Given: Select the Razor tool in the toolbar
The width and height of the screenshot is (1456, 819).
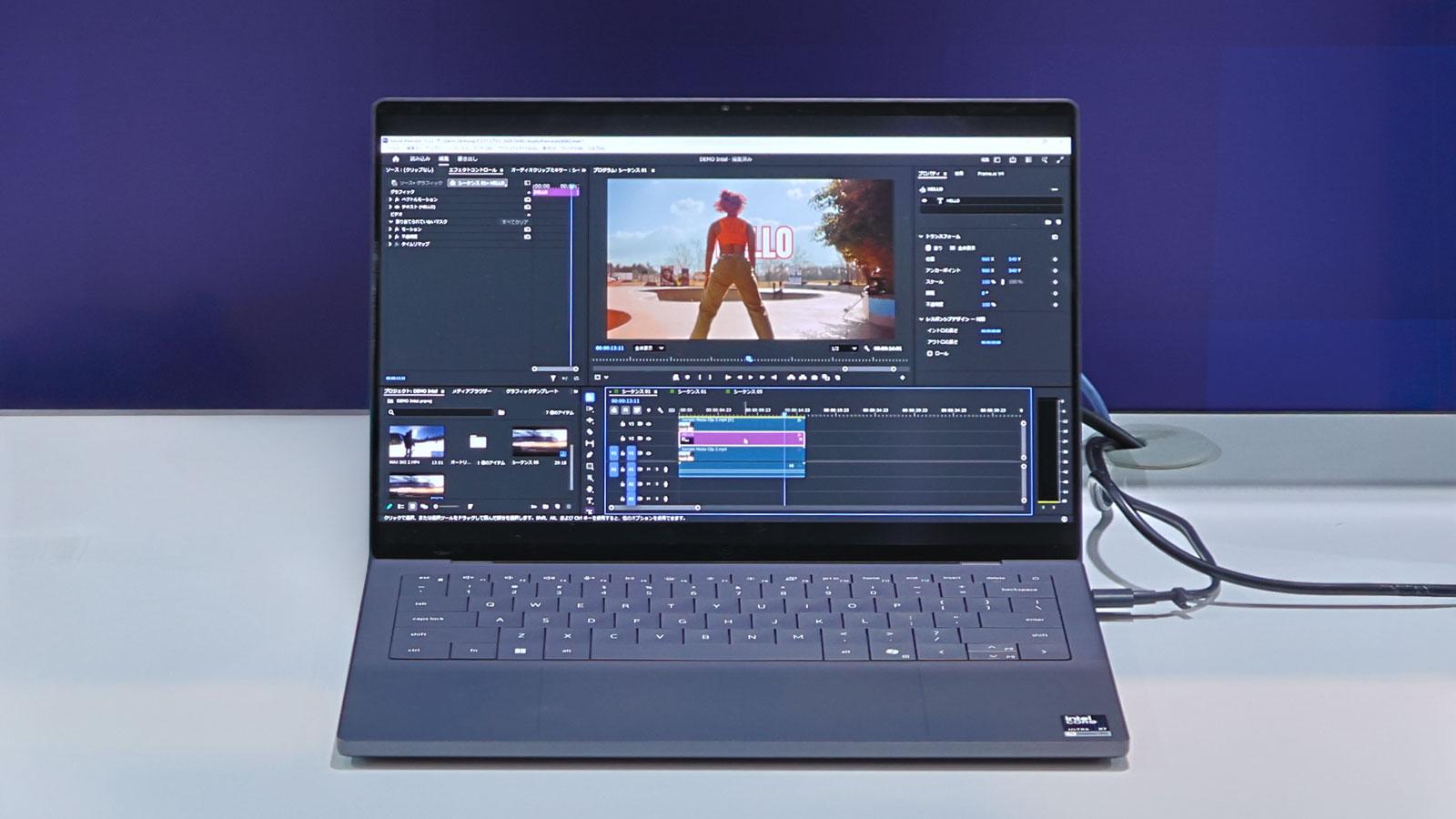Looking at the screenshot, I should [x=590, y=432].
